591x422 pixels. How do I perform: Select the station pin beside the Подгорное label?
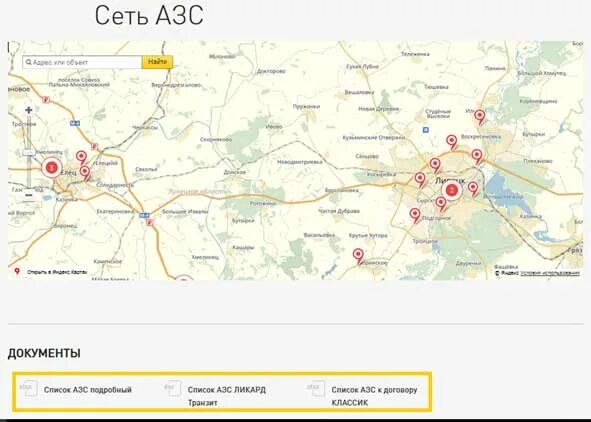coord(415,216)
